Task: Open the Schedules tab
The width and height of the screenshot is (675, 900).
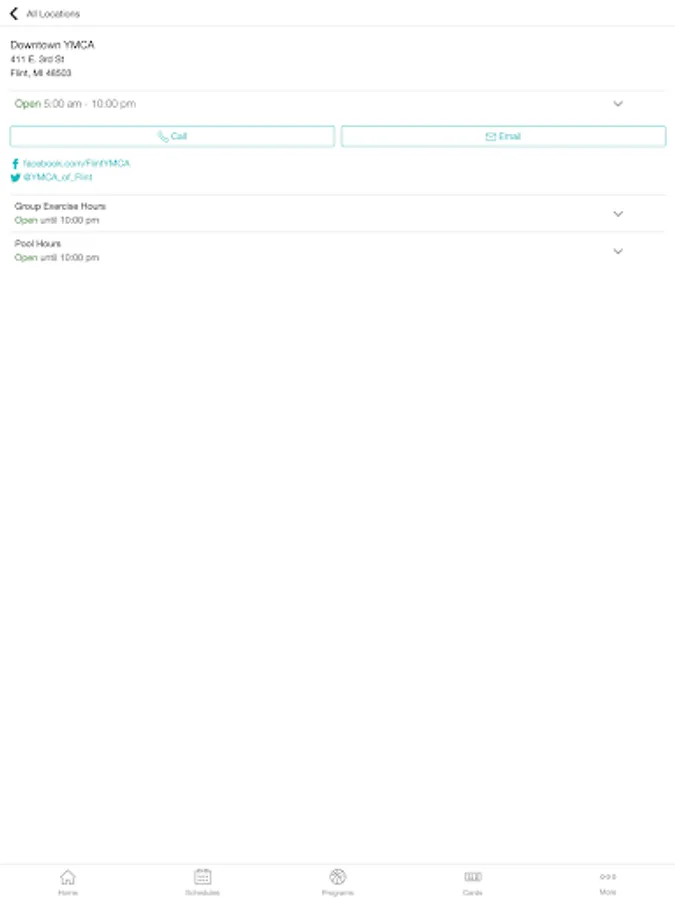Action: [203, 882]
